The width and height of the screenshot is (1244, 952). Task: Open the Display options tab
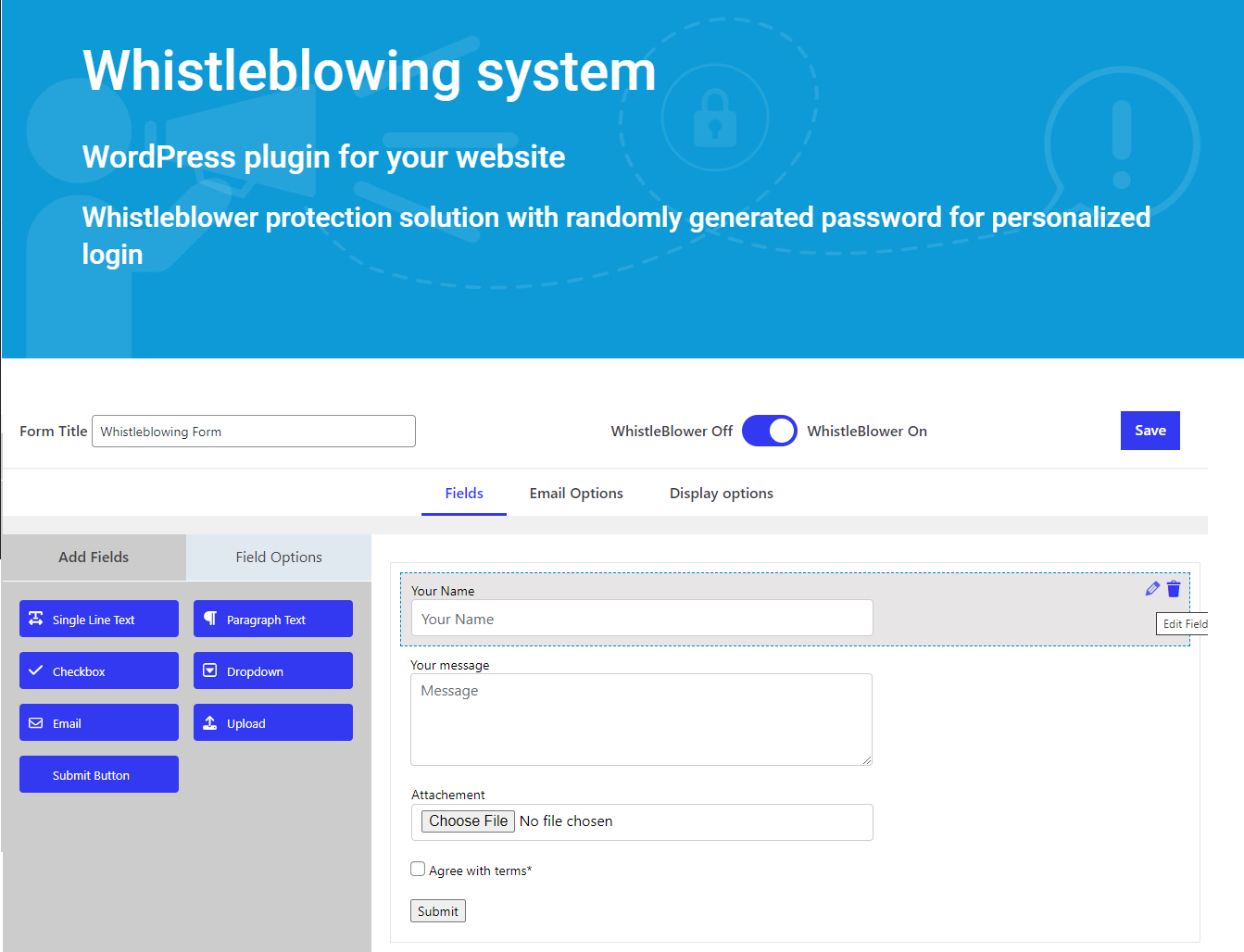[x=721, y=494]
